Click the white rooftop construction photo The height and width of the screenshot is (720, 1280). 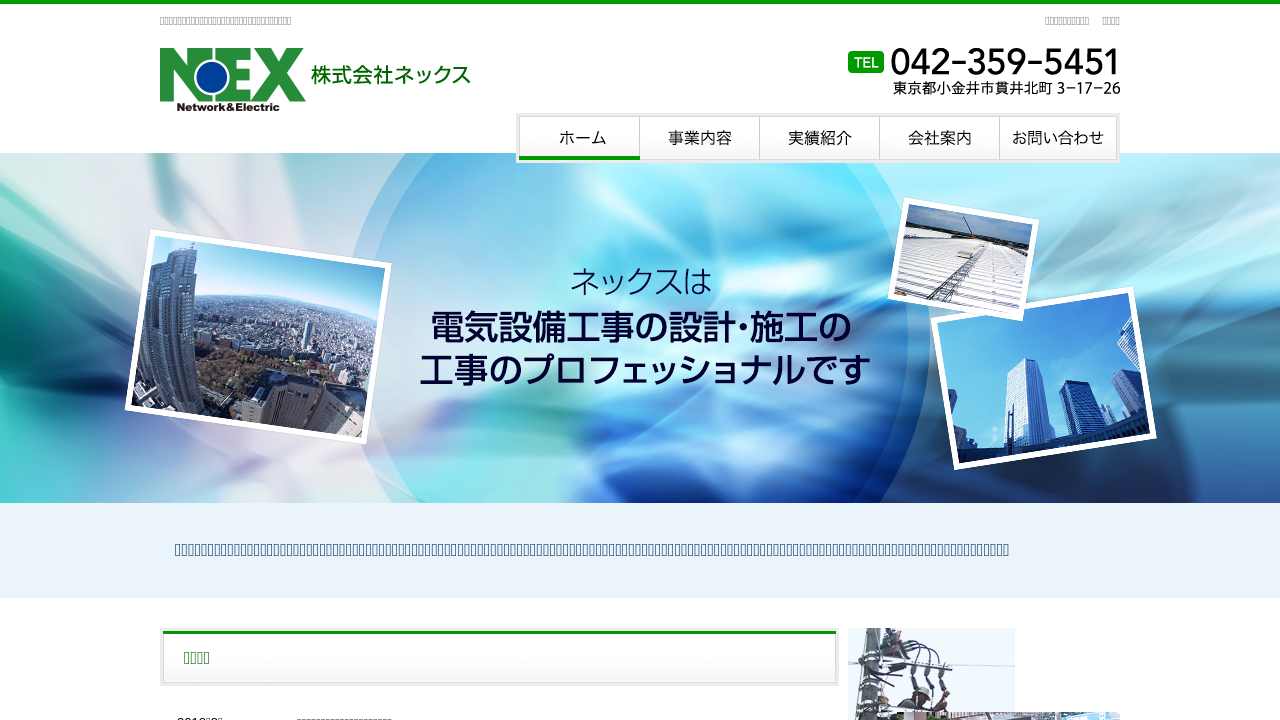point(962,258)
